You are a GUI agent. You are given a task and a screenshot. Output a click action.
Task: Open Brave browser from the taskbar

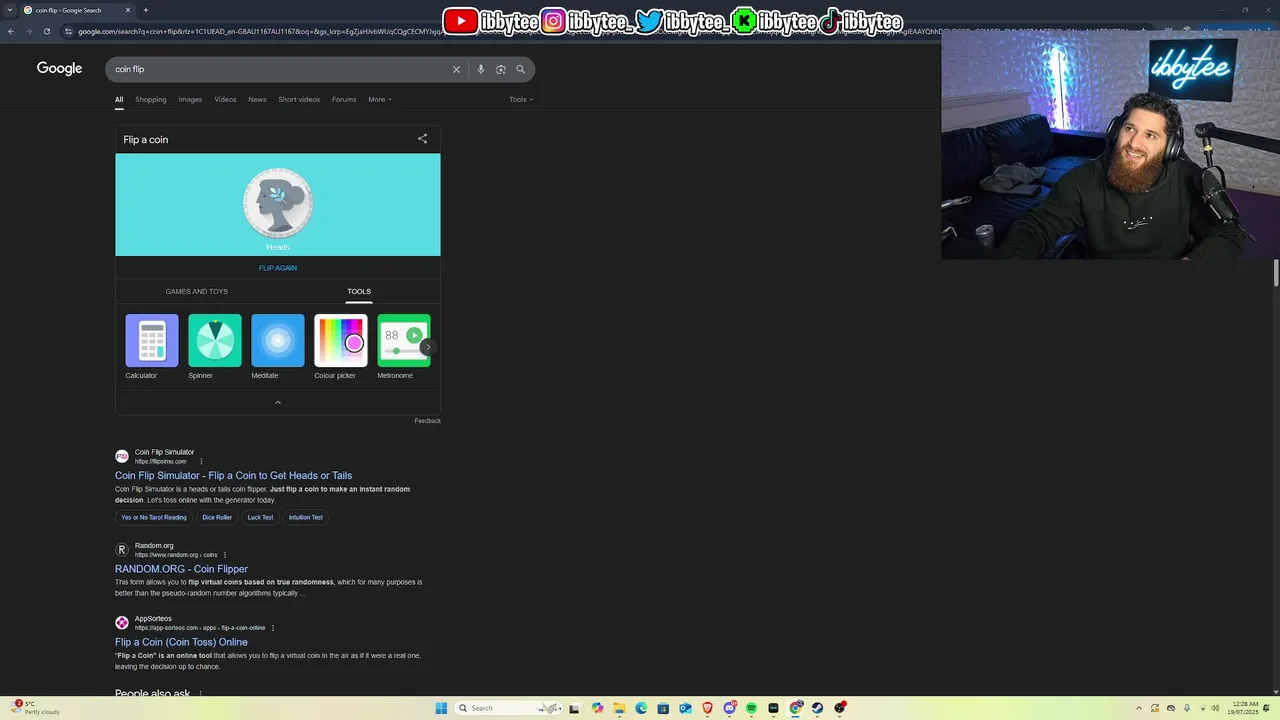point(708,708)
